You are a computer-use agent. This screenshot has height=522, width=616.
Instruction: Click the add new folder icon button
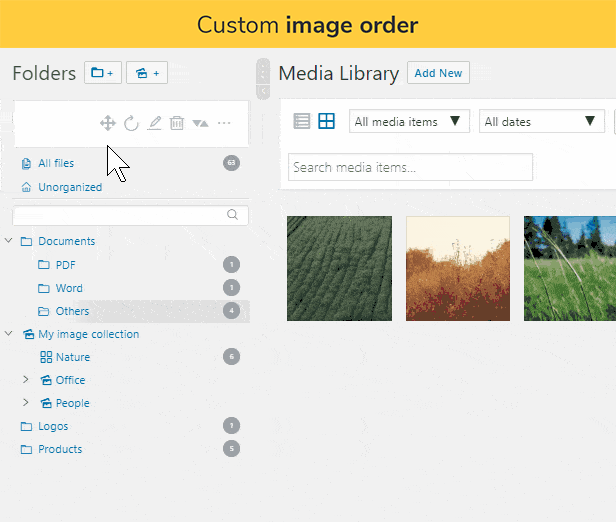pos(102,73)
